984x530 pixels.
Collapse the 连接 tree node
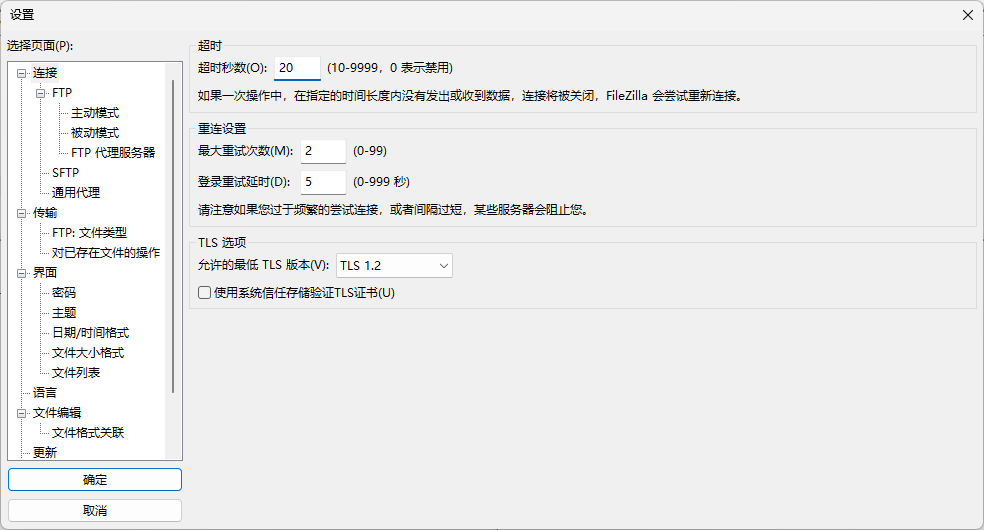tap(21, 73)
